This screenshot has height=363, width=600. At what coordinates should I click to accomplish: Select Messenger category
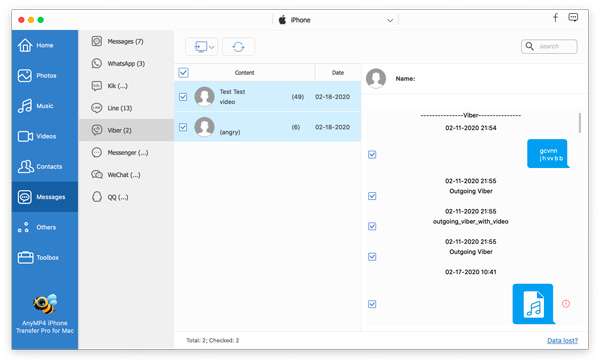[126, 153]
